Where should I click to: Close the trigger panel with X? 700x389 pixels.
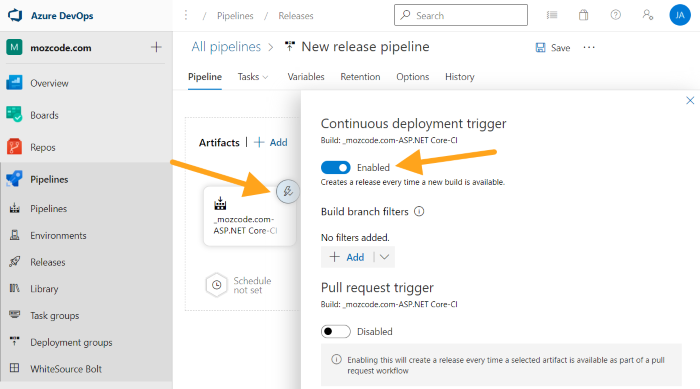(690, 100)
